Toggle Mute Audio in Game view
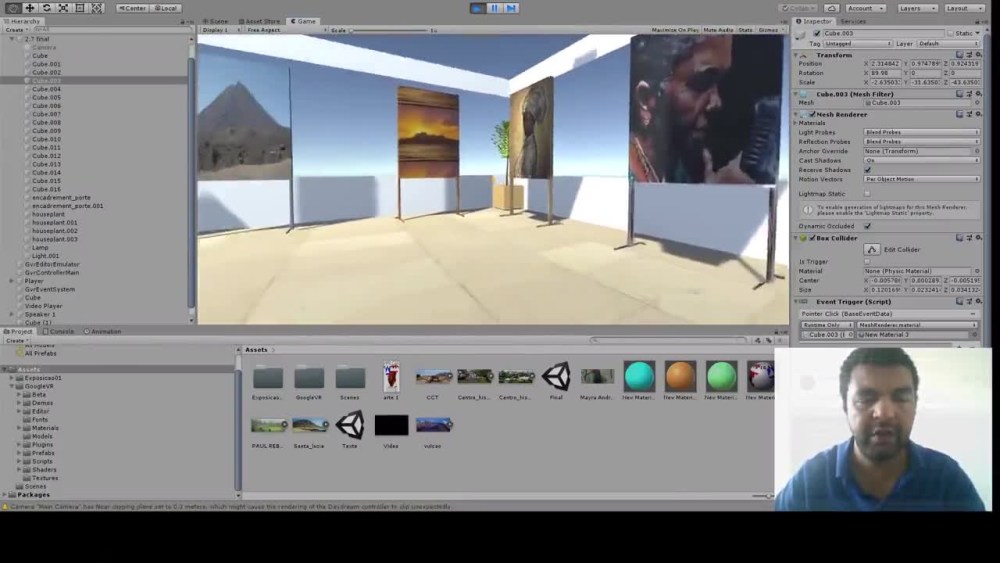The height and width of the screenshot is (563, 1000). coord(718,30)
